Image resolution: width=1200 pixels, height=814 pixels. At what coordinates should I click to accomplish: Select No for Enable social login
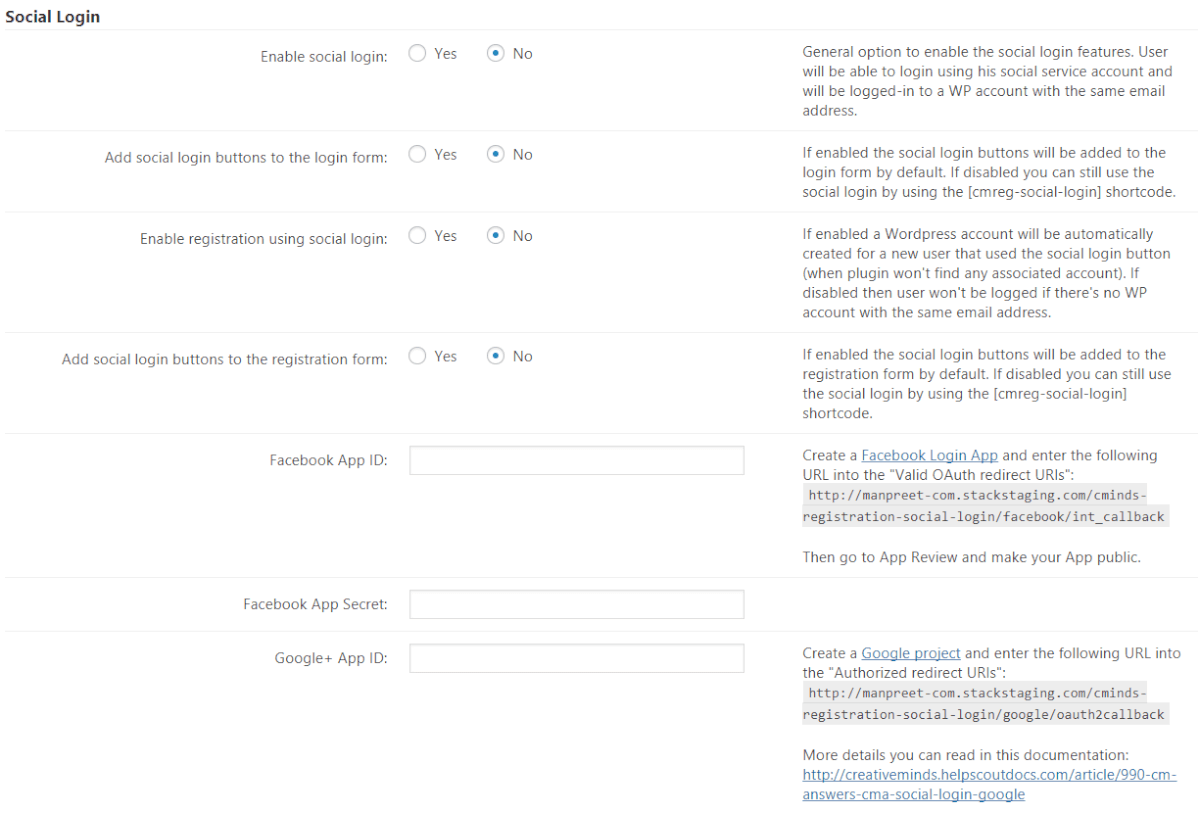[x=496, y=54]
